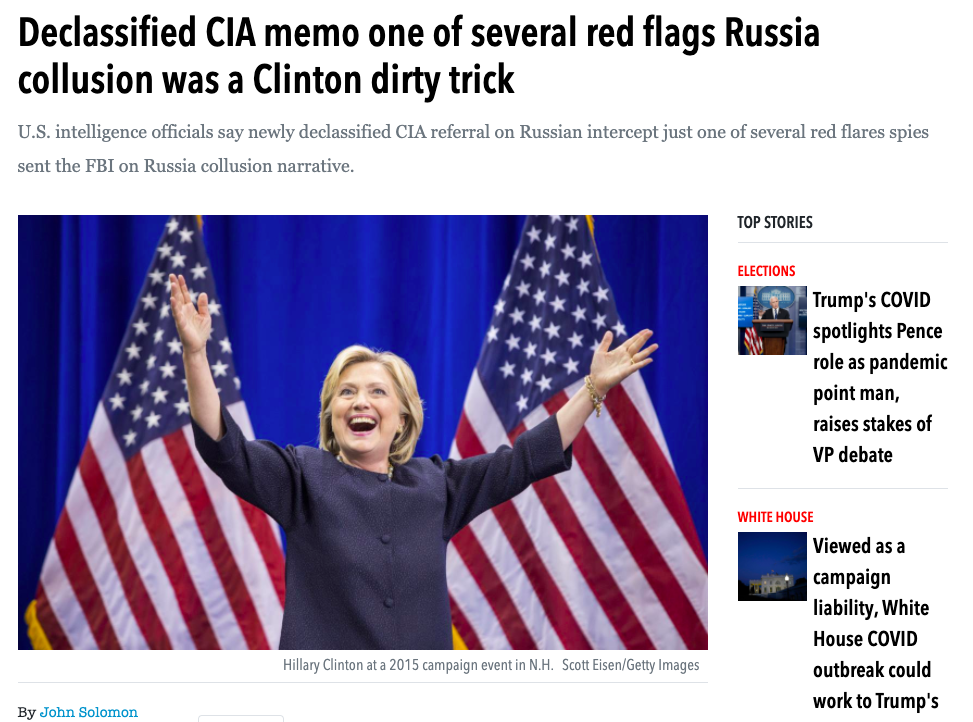Open the John Solomon author link
The height and width of the screenshot is (722, 973).
pos(89,712)
